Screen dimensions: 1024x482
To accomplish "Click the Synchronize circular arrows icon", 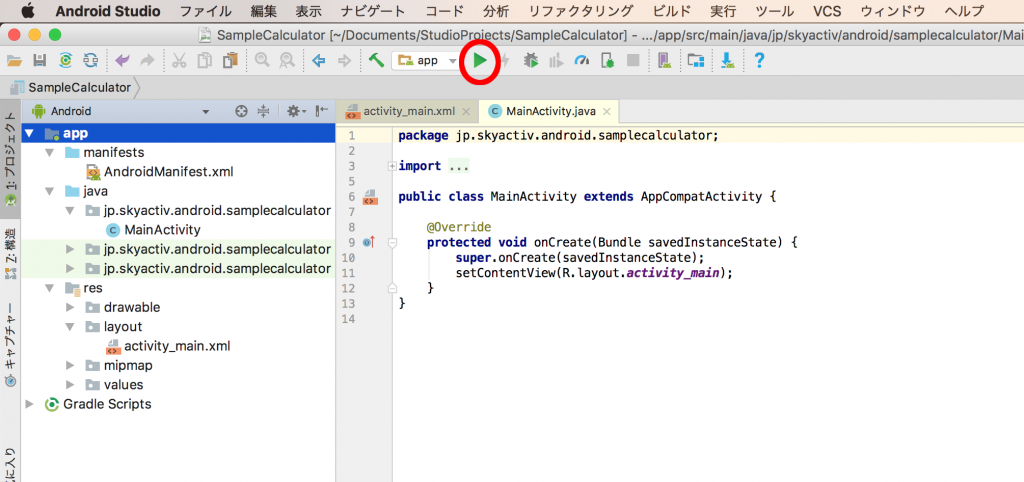I will (65, 61).
